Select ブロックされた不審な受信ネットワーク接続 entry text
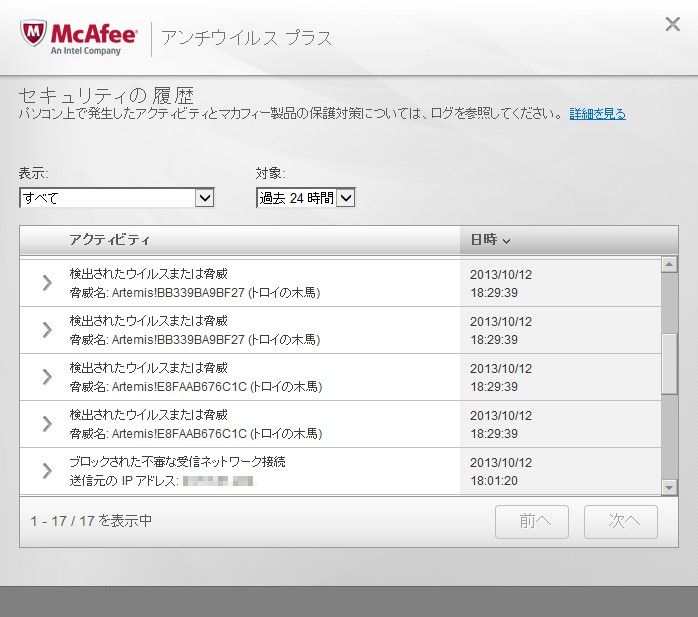 click(177, 462)
